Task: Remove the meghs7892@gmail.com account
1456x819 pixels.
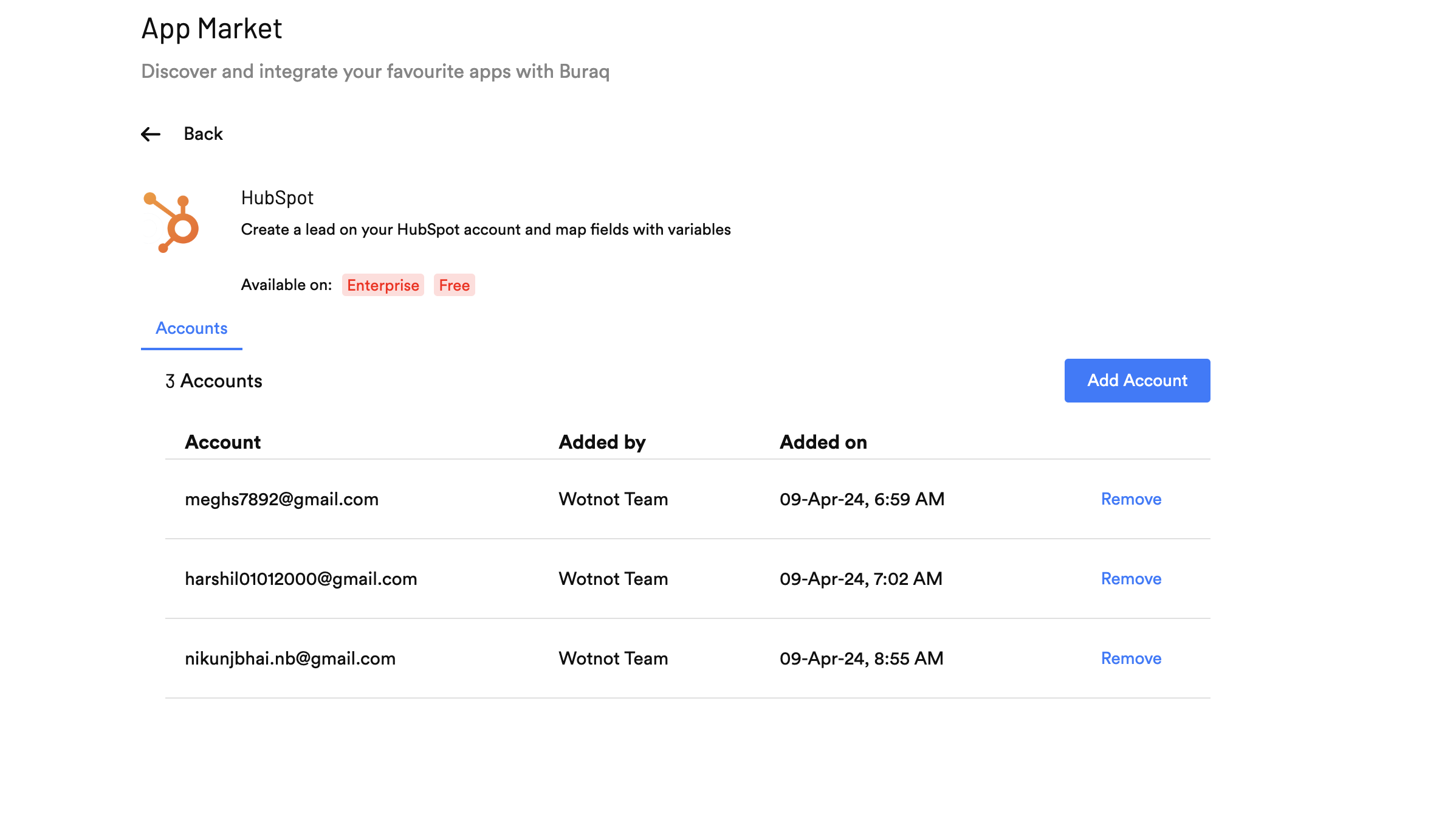Action: pos(1130,499)
